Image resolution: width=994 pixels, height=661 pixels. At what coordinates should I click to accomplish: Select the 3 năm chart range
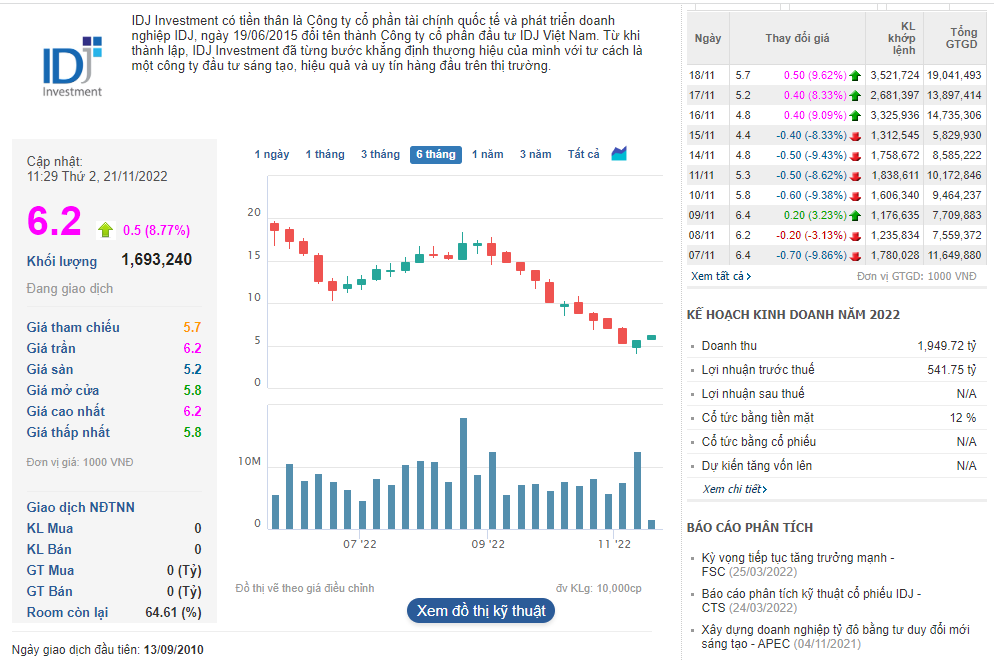tap(536, 154)
